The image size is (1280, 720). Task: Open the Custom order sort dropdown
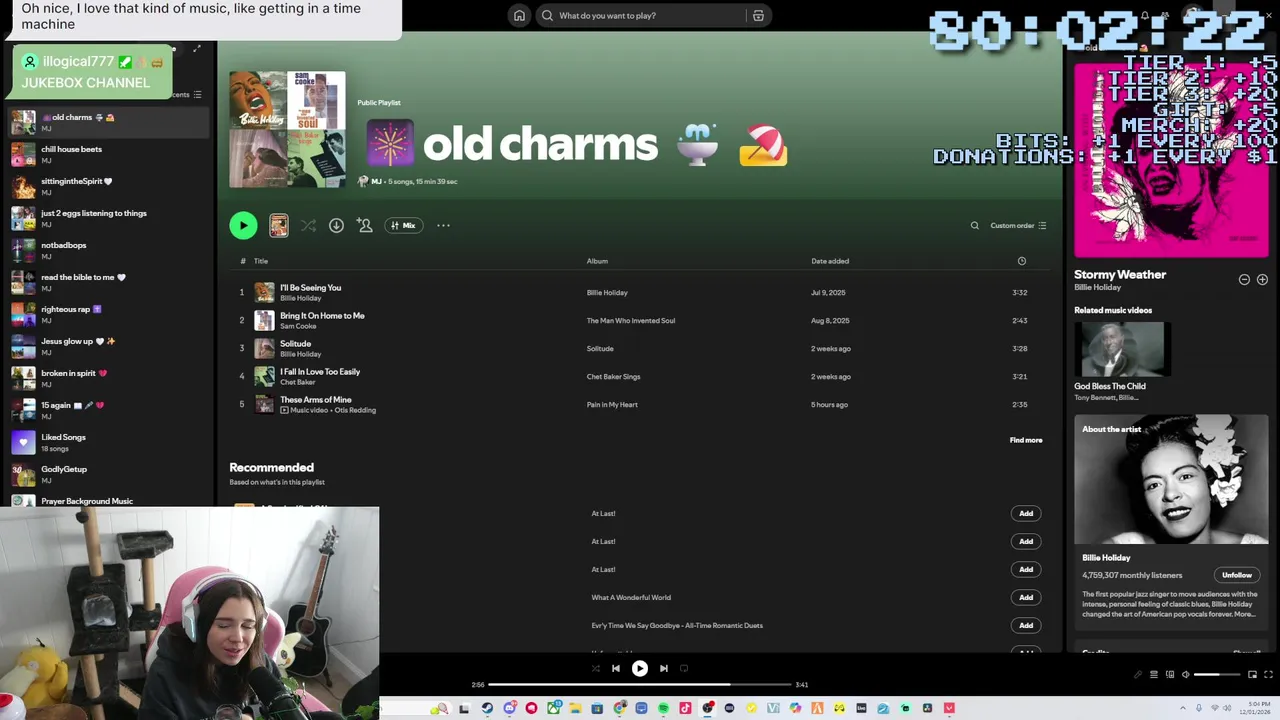(1018, 225)
